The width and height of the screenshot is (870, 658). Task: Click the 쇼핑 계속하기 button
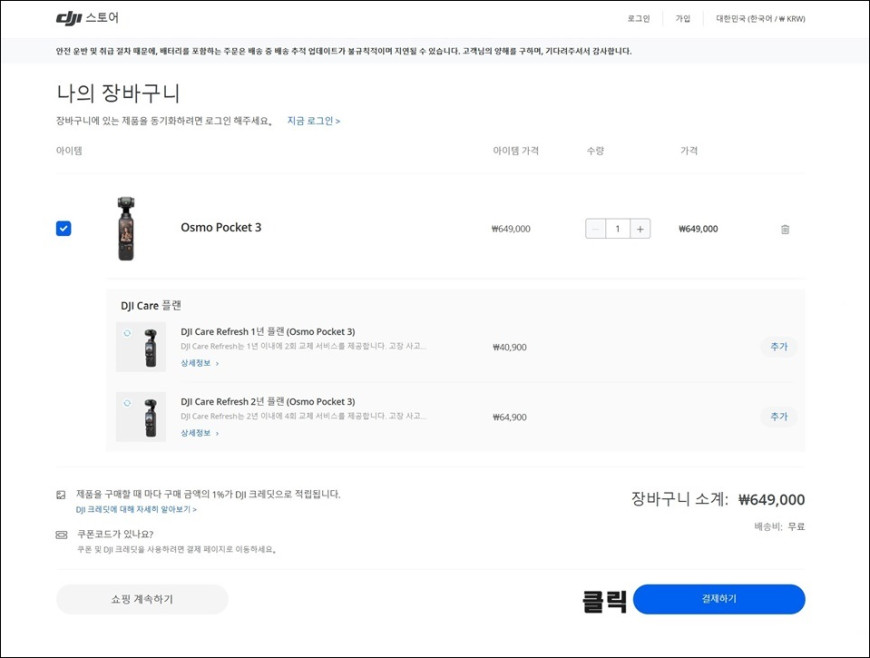[142, 599]
